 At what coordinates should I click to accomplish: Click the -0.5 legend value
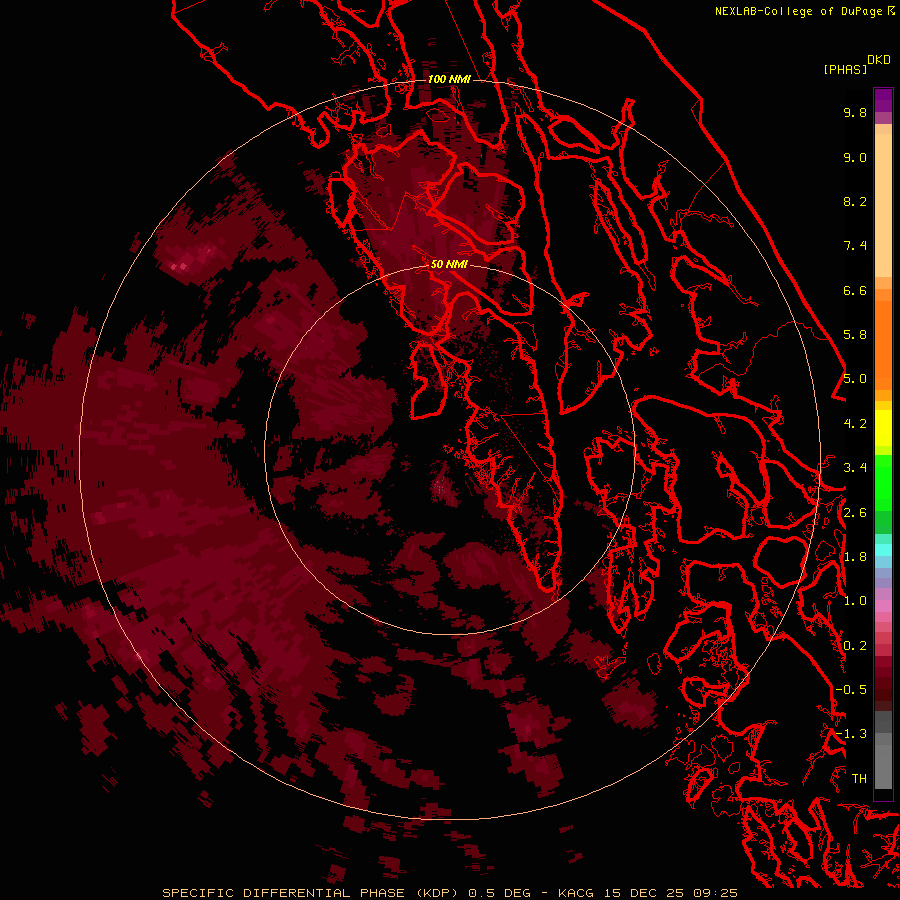851,690
